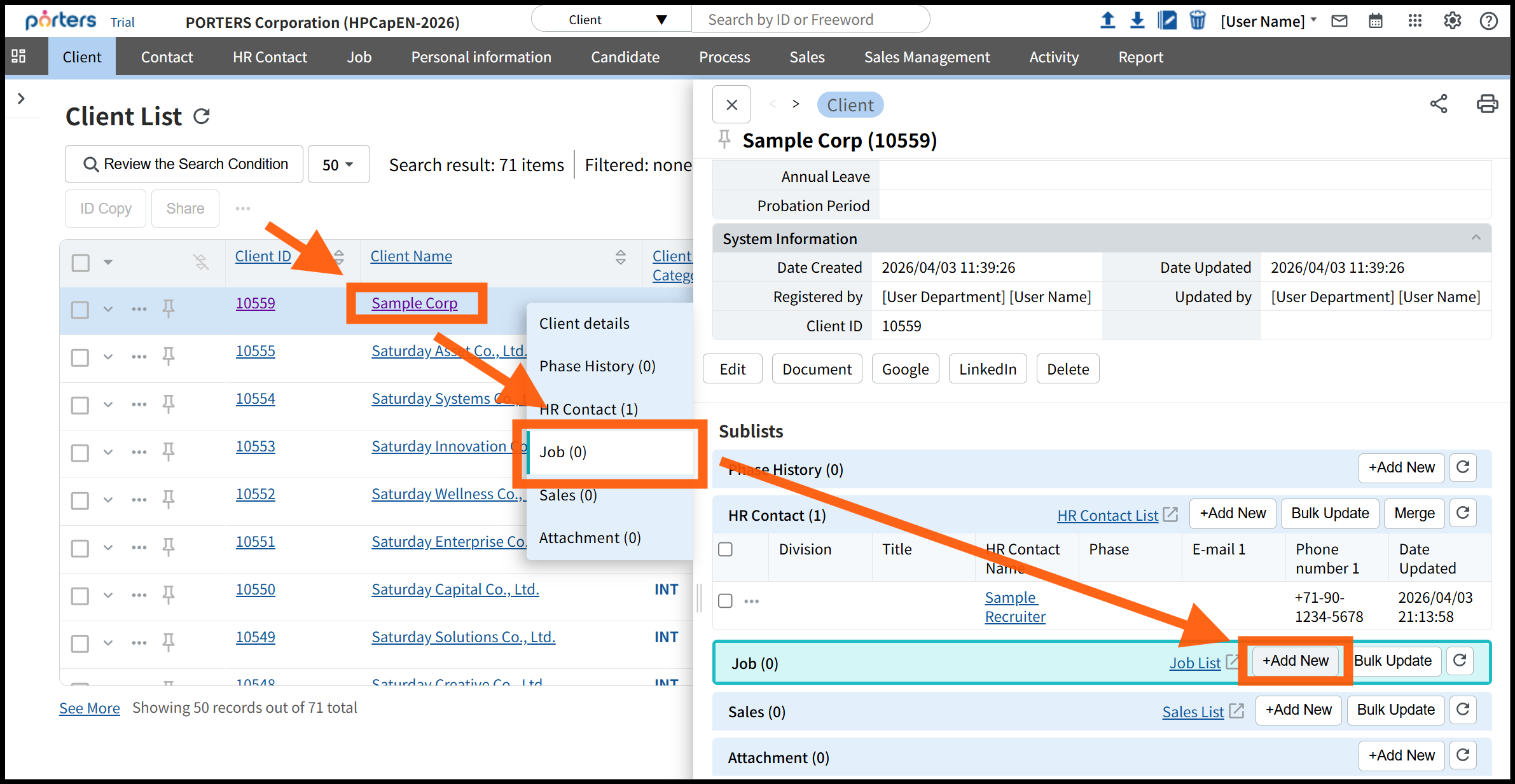This screenshot has height=784, width=1515.
Task: Tick the select-all checkbox in list header
Action: pyautogui.click(x=81, y=262)
